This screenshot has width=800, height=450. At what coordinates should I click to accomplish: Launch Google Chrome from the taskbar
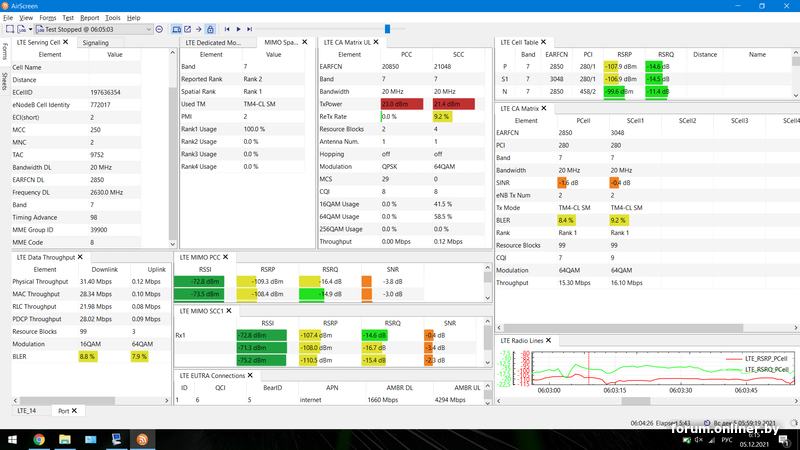pos(38,438)
